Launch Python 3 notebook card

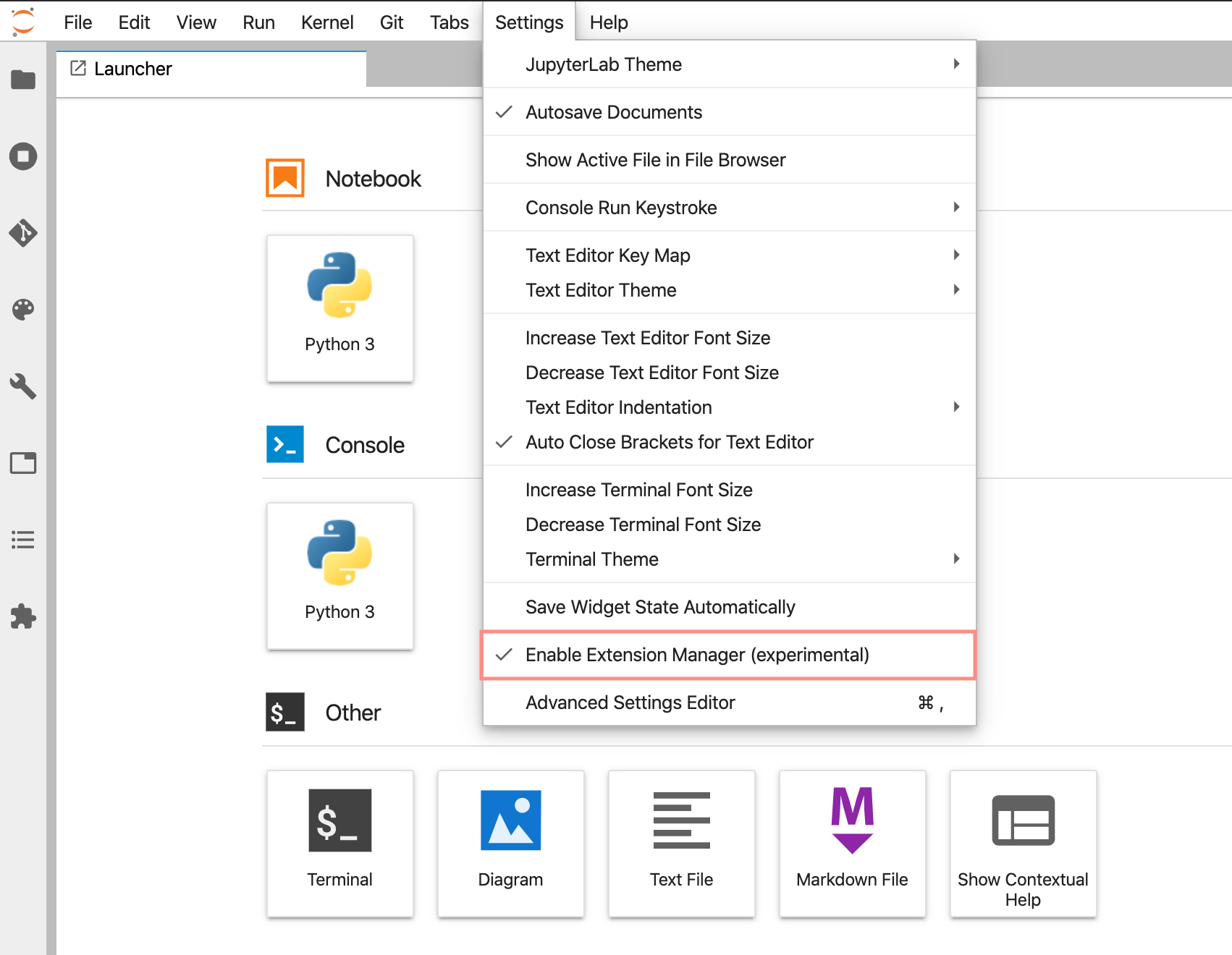point(340,308)
